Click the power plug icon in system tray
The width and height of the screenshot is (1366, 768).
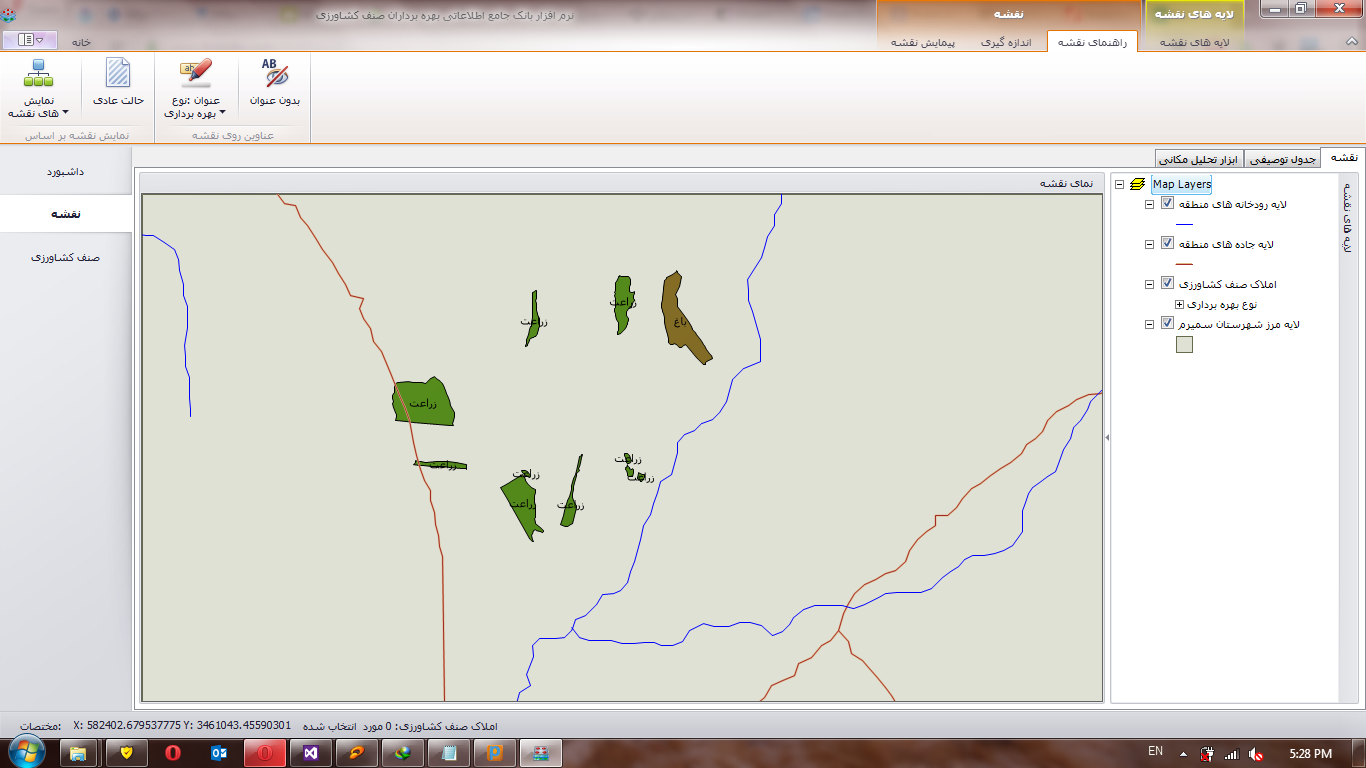[1208, 753]
